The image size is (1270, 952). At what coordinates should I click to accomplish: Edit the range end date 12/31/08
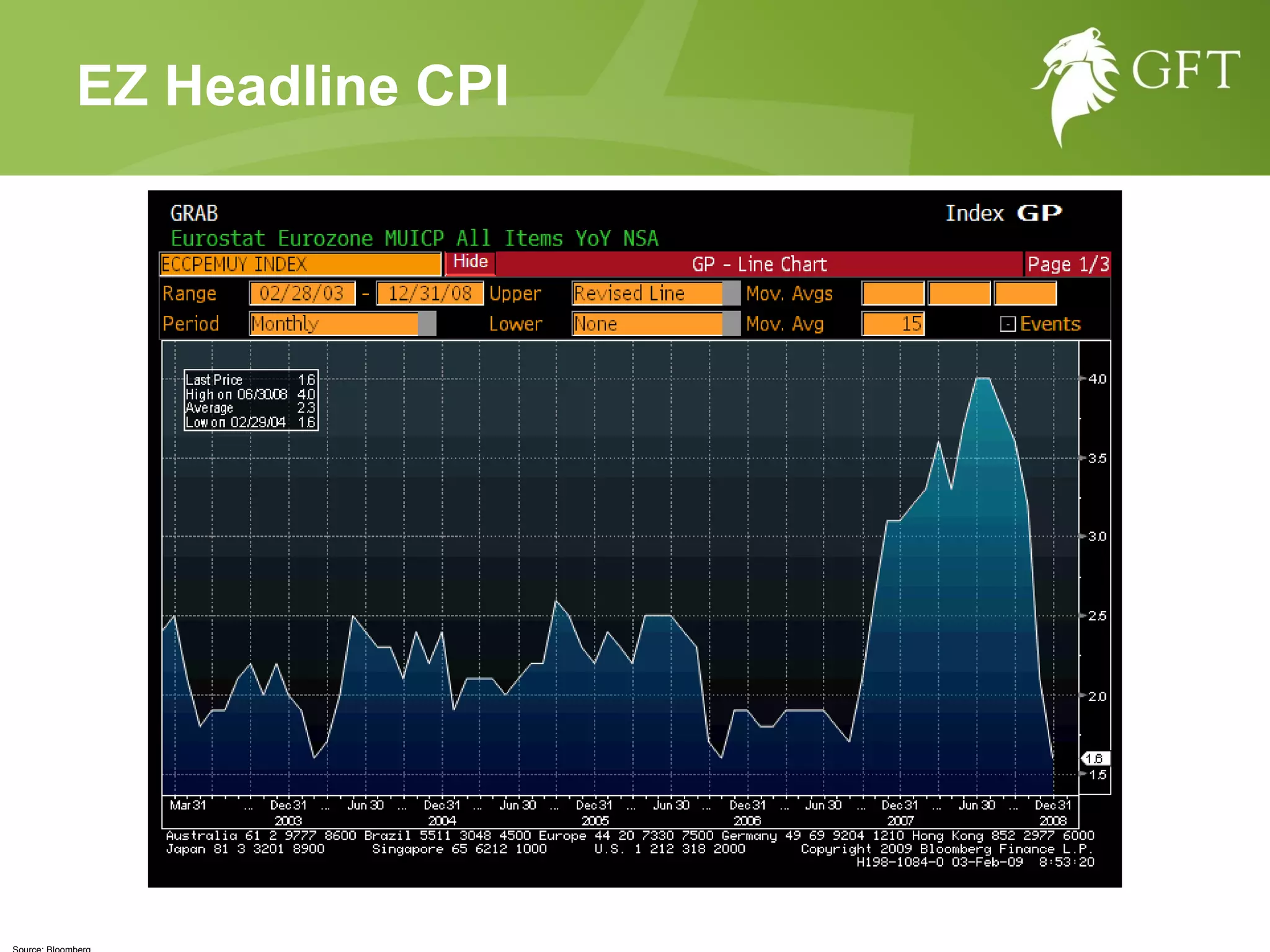coord(430,293)
